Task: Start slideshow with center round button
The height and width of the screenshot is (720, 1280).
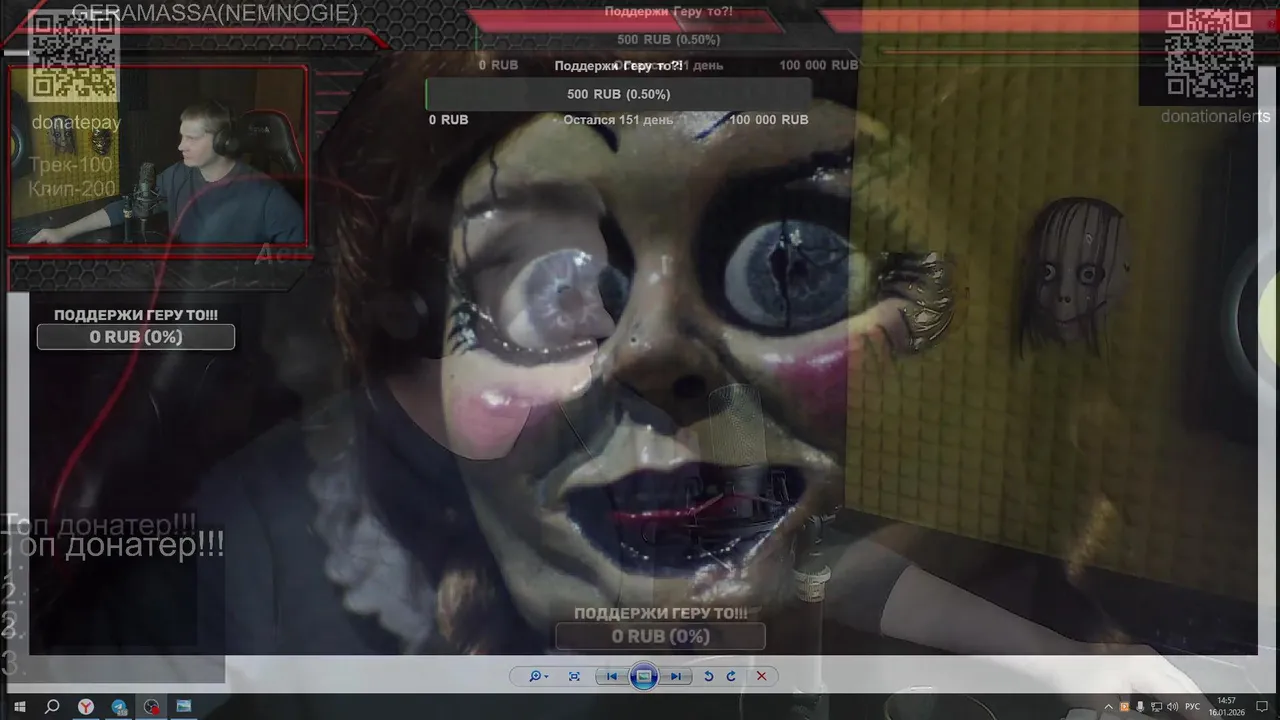Action: pyautogui.click(x=644, y=676)
